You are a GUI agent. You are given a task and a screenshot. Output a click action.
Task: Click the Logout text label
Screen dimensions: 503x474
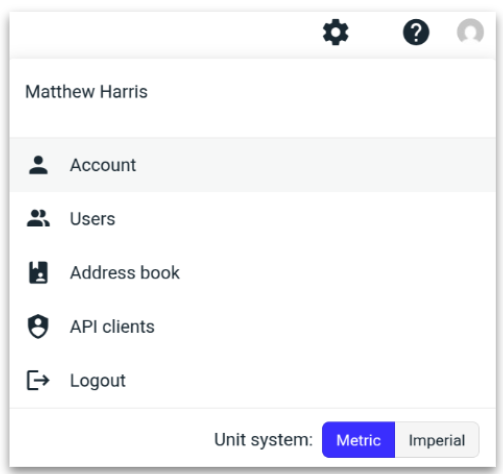pyautogui.click(x=98, y=381)
